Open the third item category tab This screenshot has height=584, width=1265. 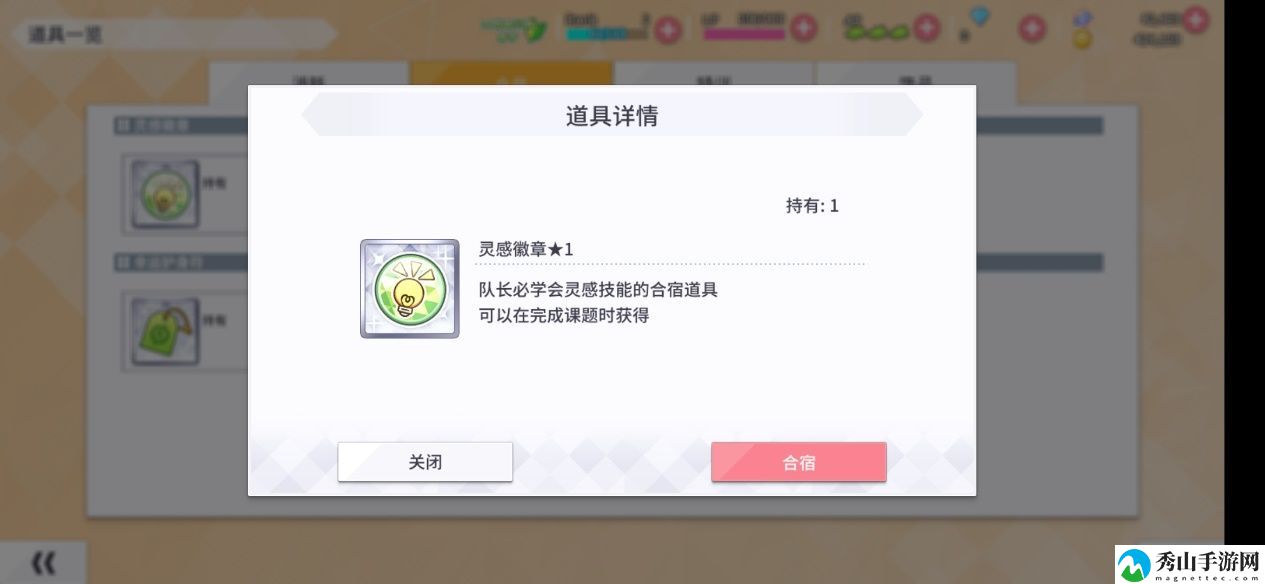coord(715,74)
